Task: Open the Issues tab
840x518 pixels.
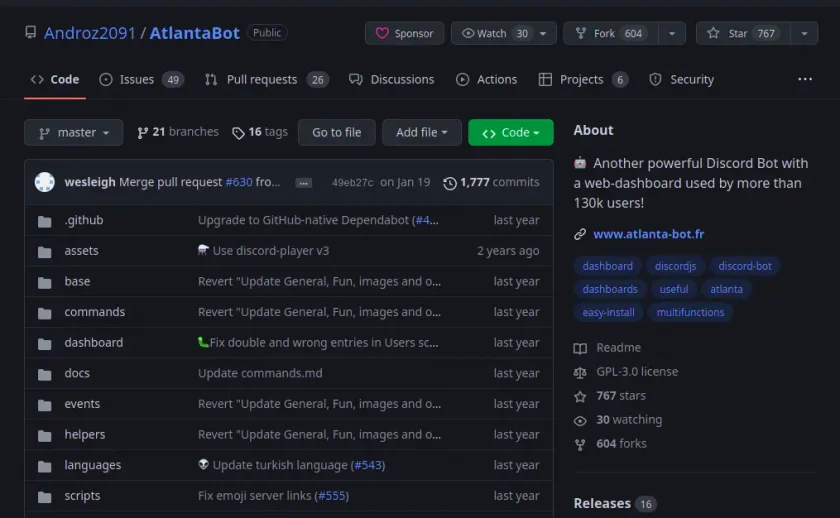Action: coord(141,79)
